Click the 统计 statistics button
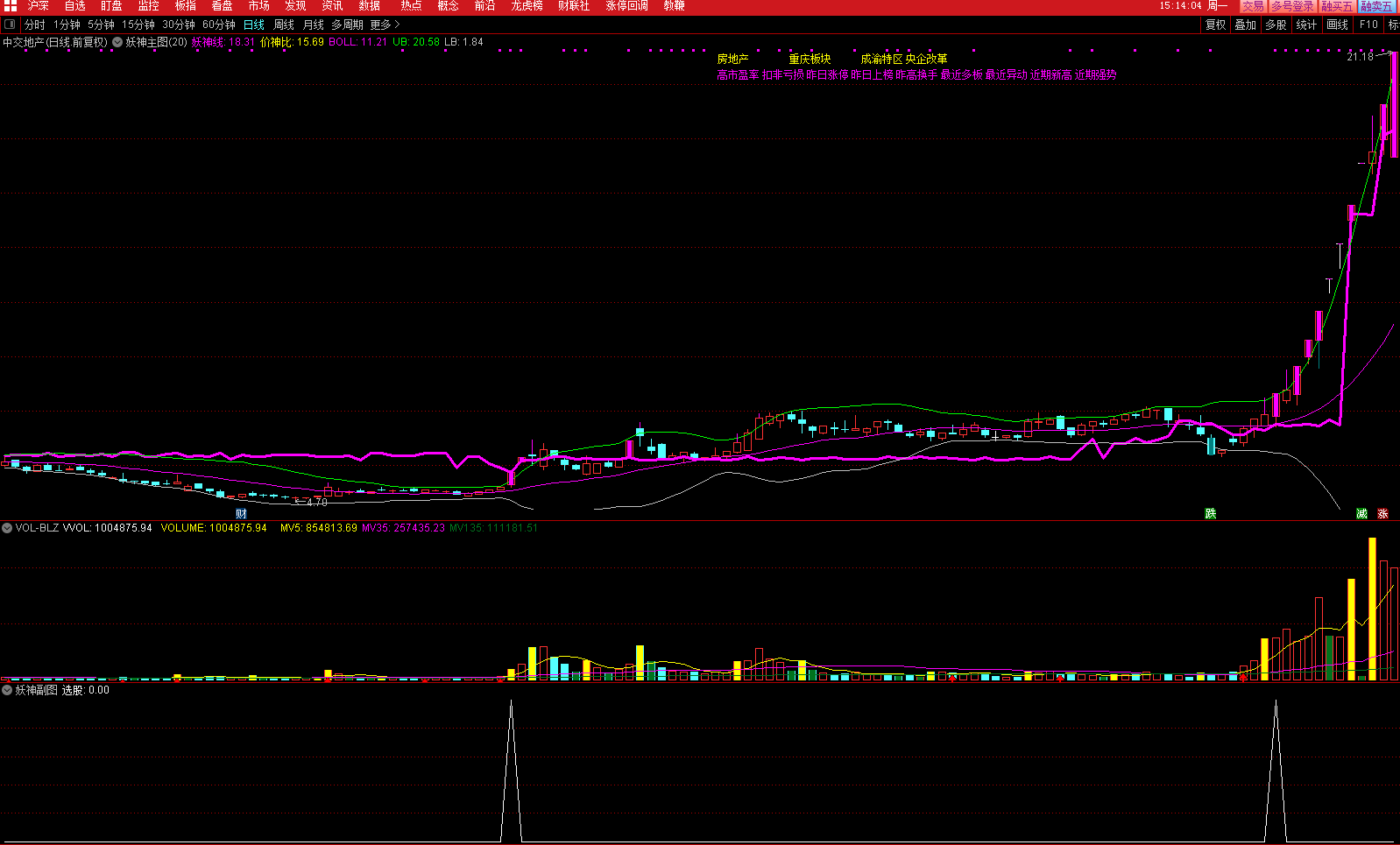This screenshot has width=1400, height=845. [x=1307, y=25]
